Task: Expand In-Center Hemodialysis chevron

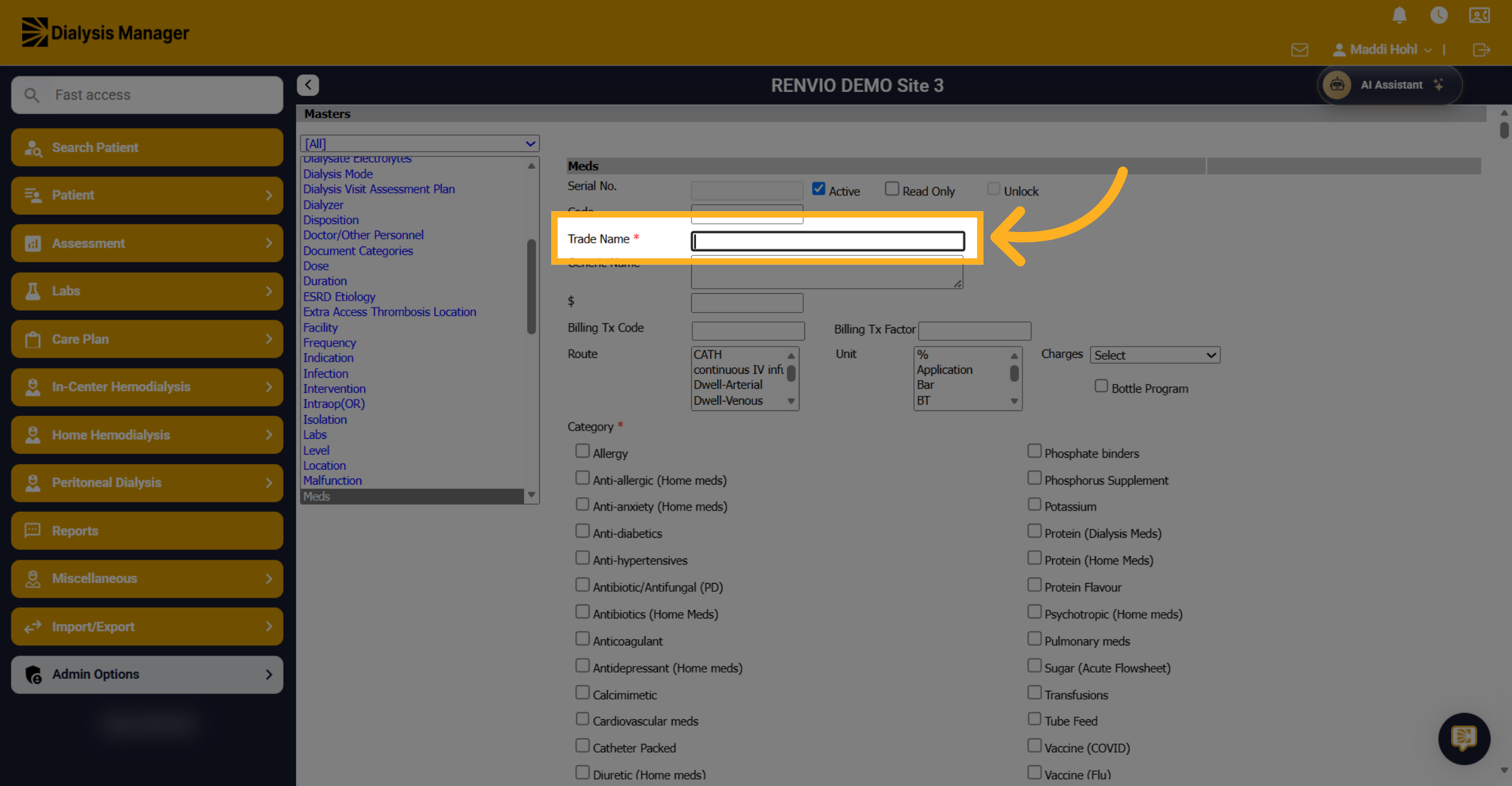Action: tap(269, 387)
